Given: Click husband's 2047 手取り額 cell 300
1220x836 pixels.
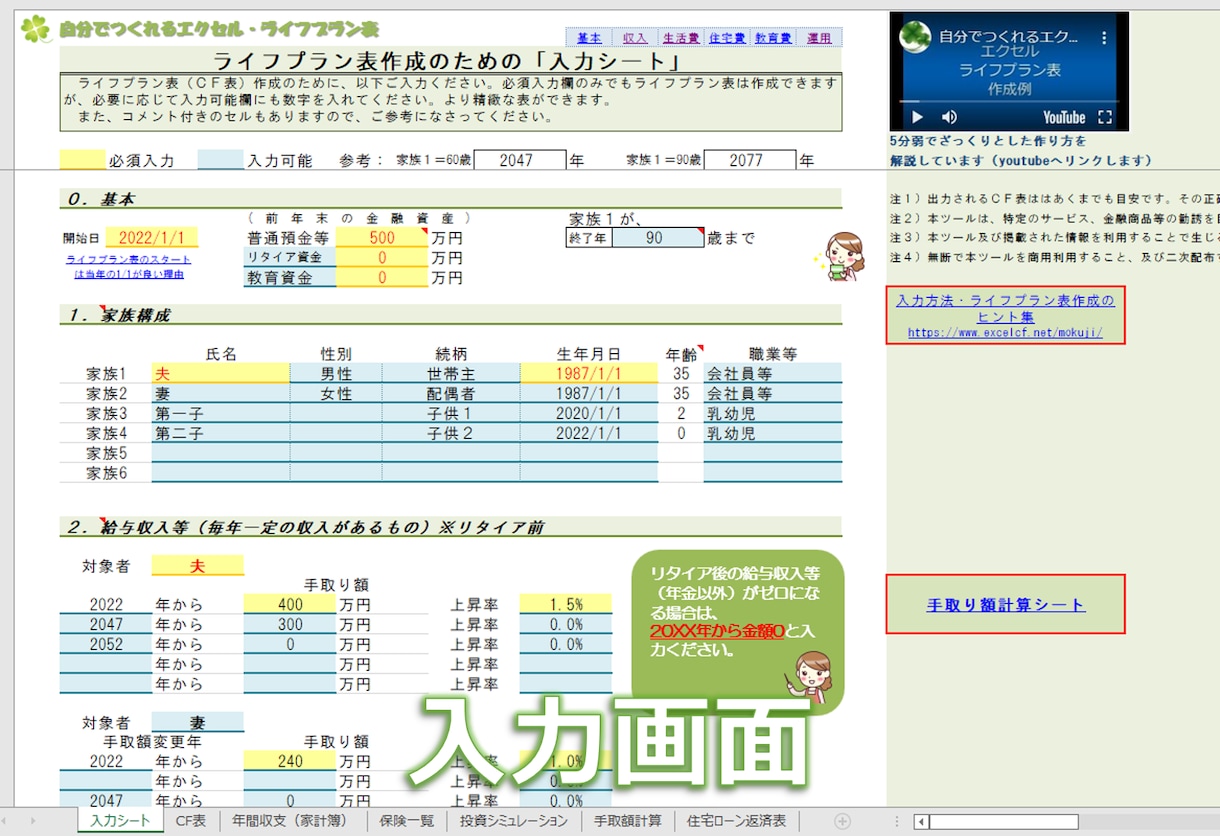Looking at the screenshot, I should [289, 624].
